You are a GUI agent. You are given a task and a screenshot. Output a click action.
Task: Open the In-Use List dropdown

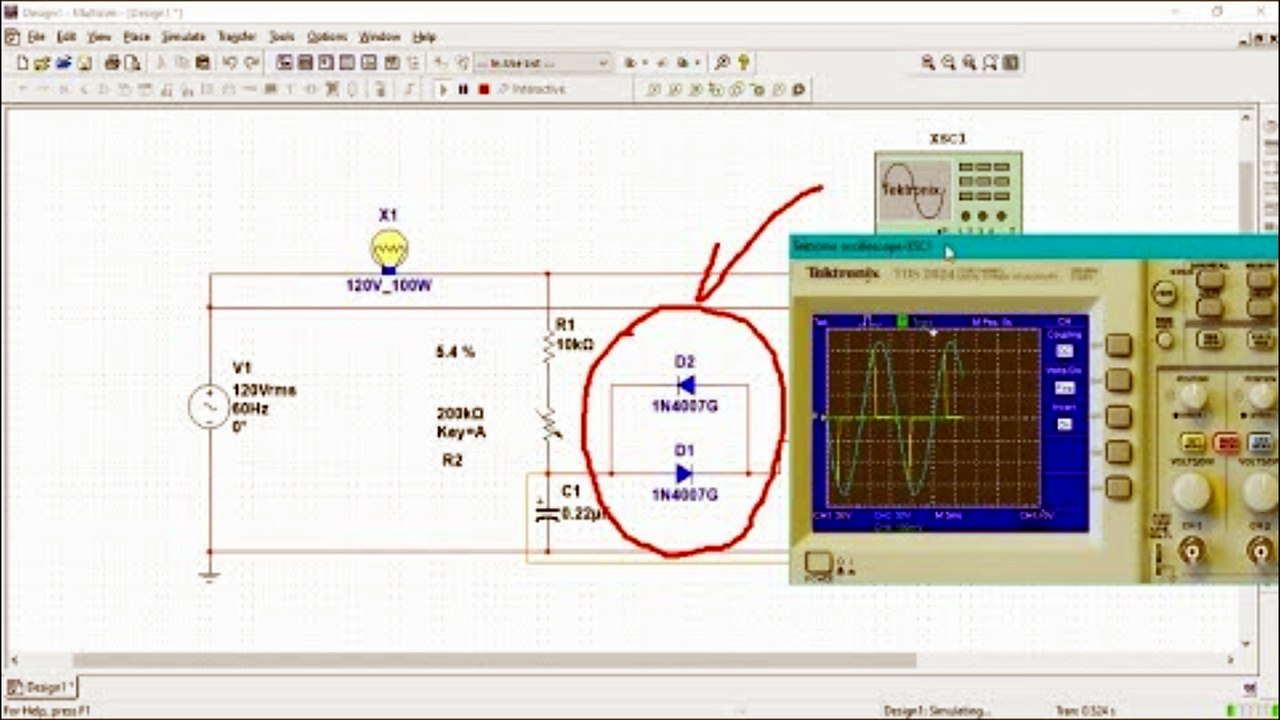[x=543, y=63]
